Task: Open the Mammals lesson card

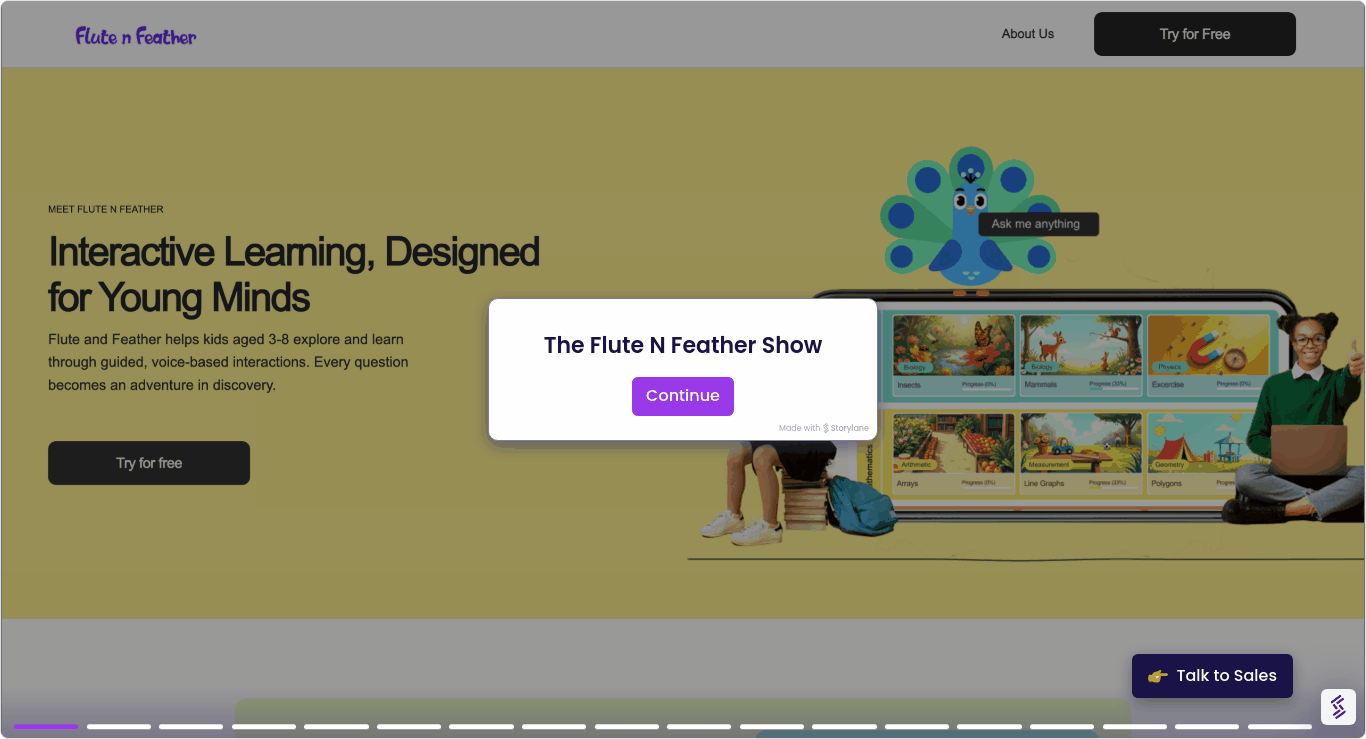Action: [x=1081, y=355]
